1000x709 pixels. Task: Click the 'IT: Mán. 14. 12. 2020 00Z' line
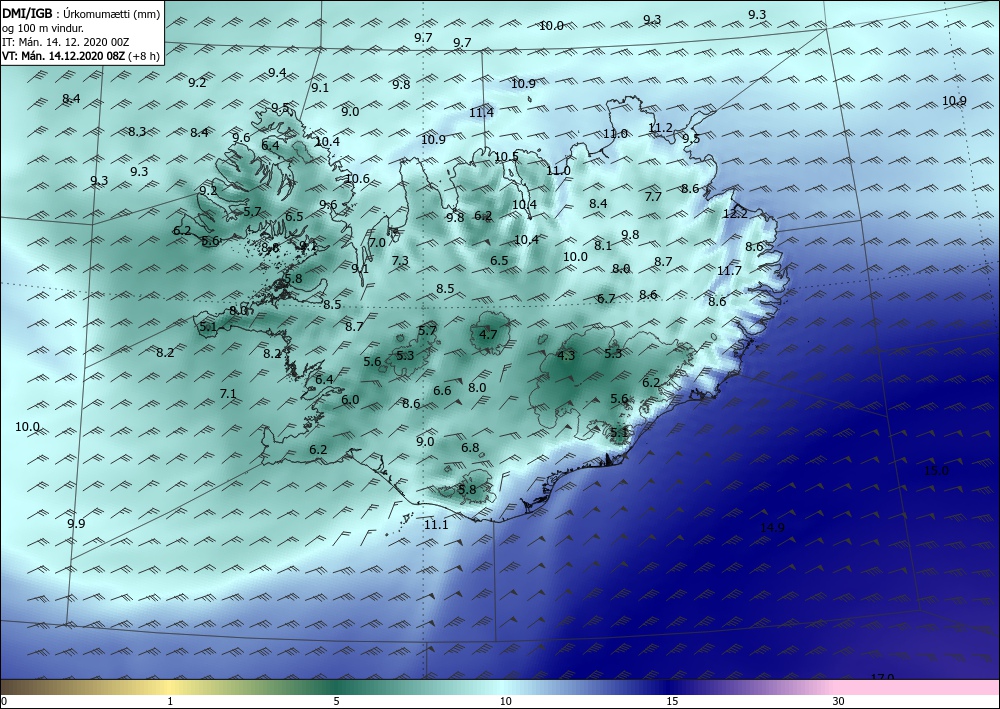[x=66, y=42]
